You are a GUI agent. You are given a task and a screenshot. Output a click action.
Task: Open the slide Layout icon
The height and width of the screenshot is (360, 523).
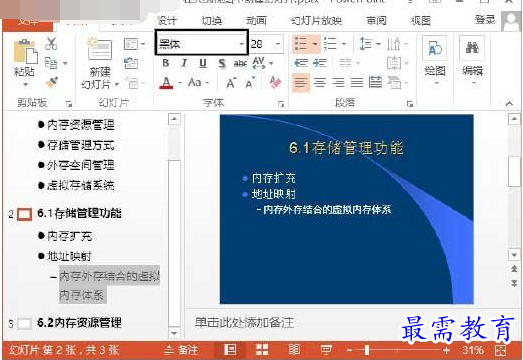pos(130,44)
